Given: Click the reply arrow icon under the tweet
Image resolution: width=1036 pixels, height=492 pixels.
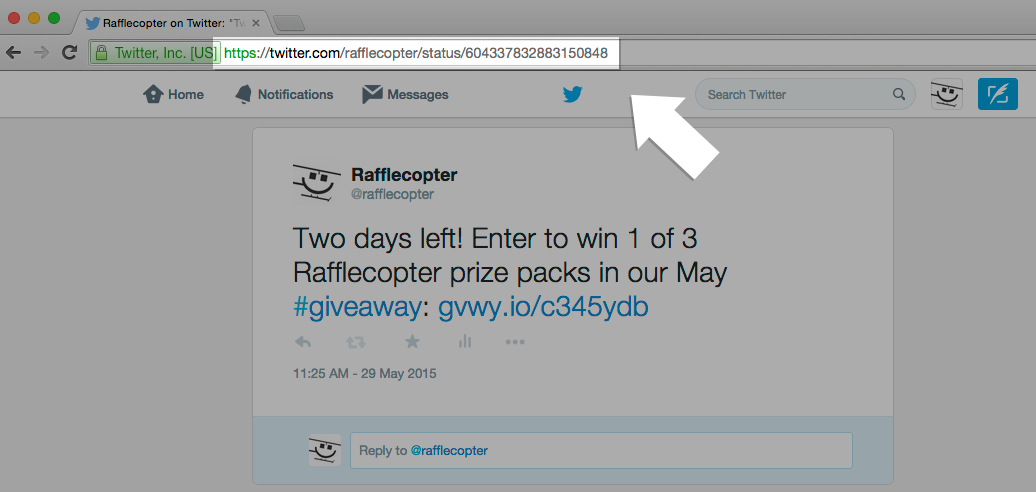Looking at the screenshot, I should click(303, 342).
